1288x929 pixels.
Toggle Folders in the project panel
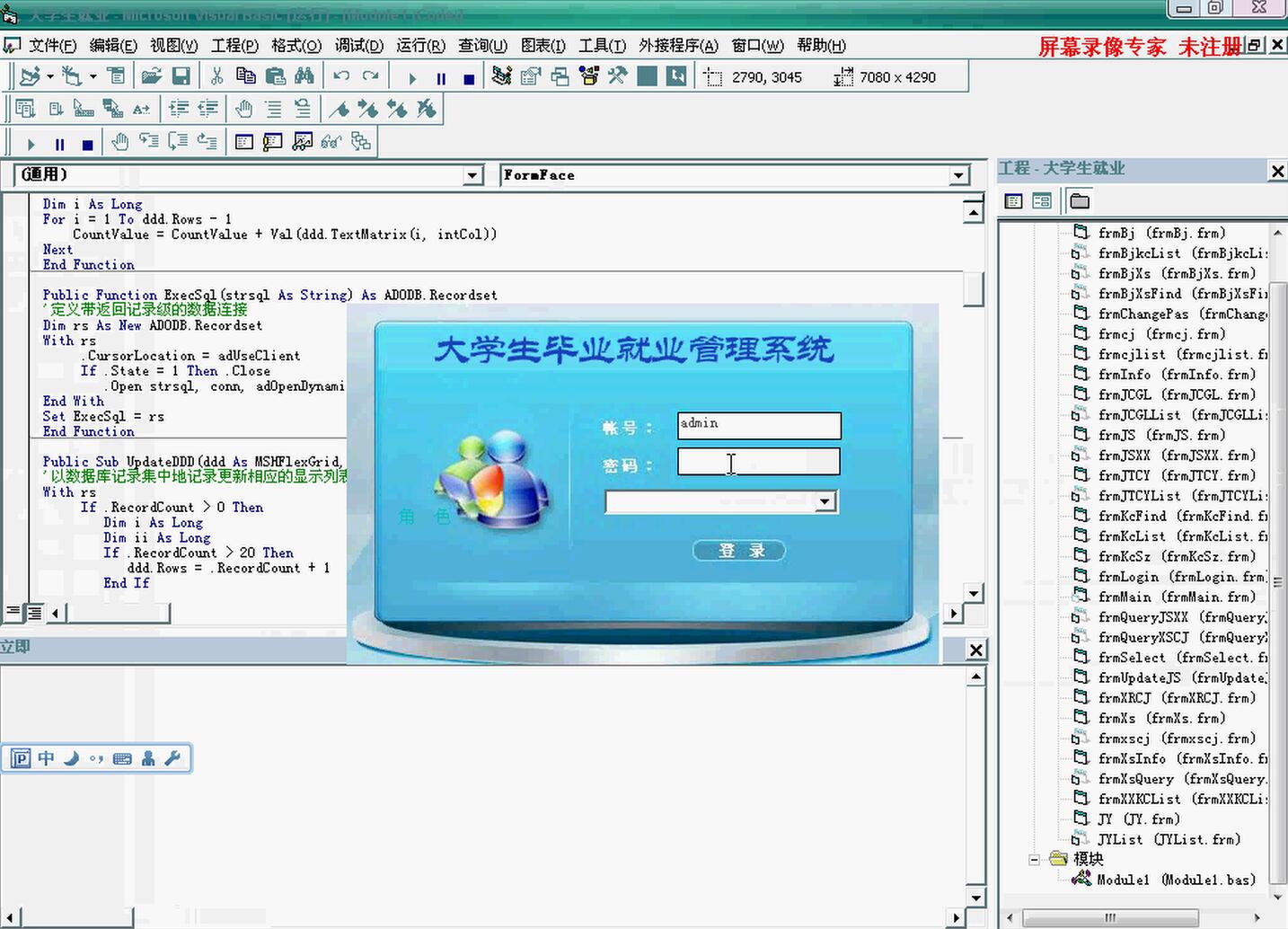click(x=1080, y=201)
